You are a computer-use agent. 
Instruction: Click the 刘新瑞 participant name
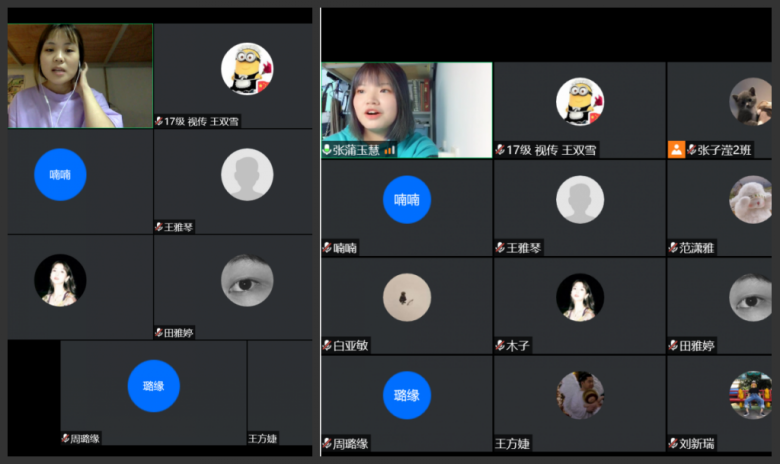(x=697, y=444)
